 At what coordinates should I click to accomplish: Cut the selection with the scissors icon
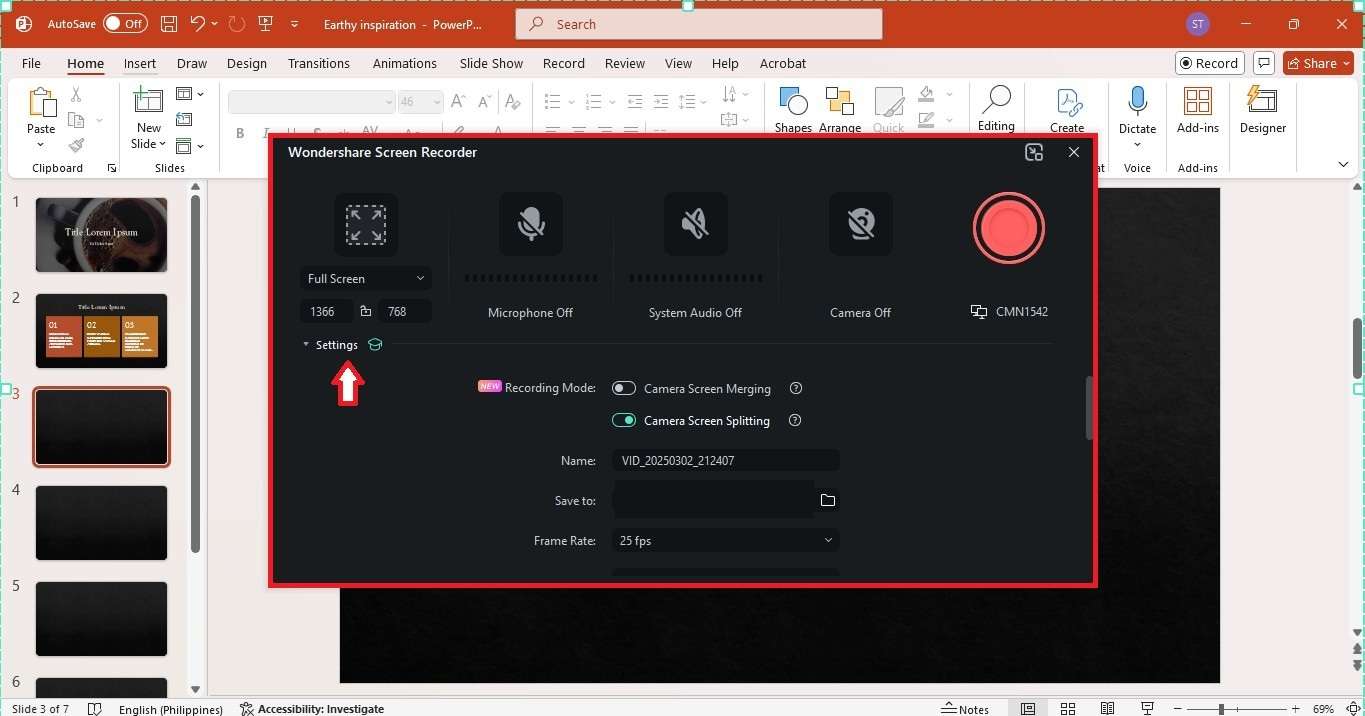point(76,95)
